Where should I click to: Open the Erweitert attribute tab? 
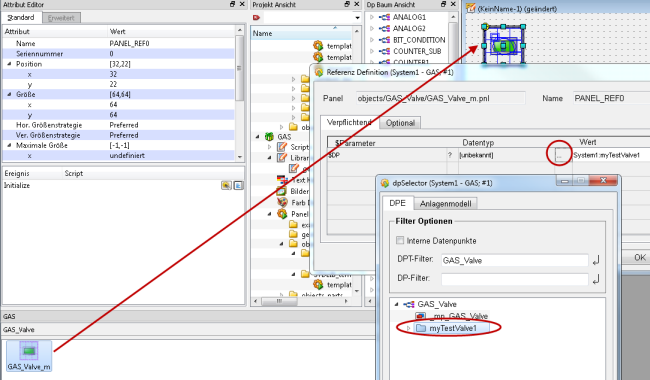[x=61, y=18]
